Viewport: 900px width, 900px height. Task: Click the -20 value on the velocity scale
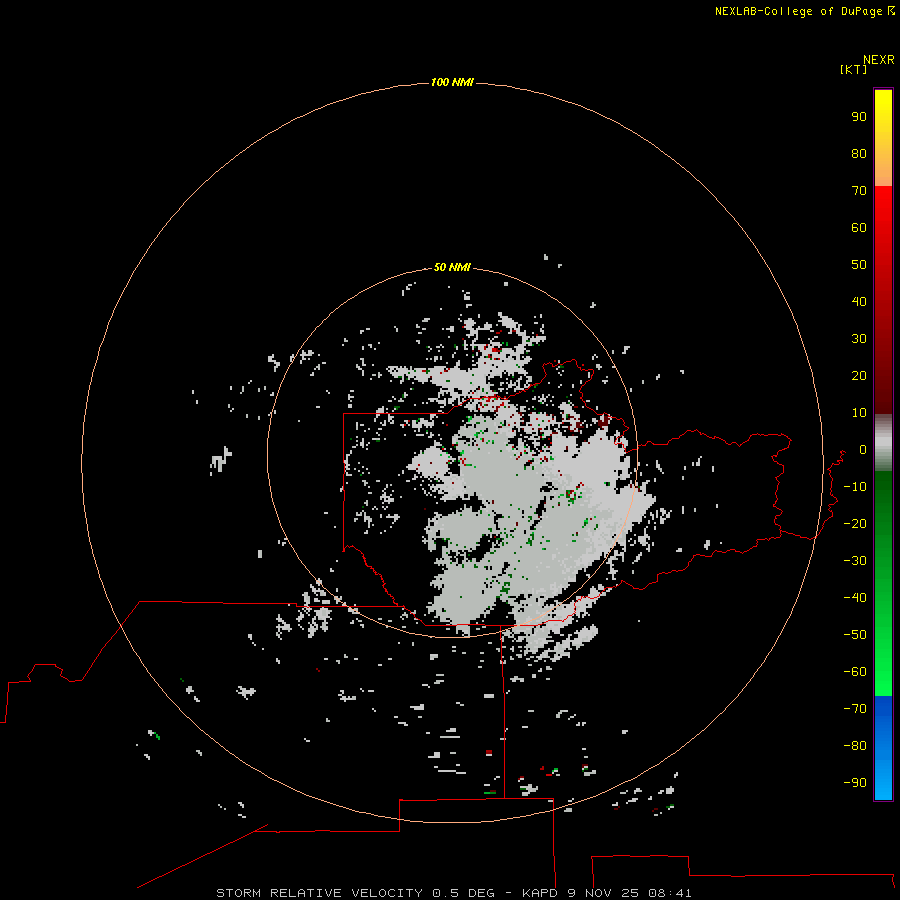(855, 523)
